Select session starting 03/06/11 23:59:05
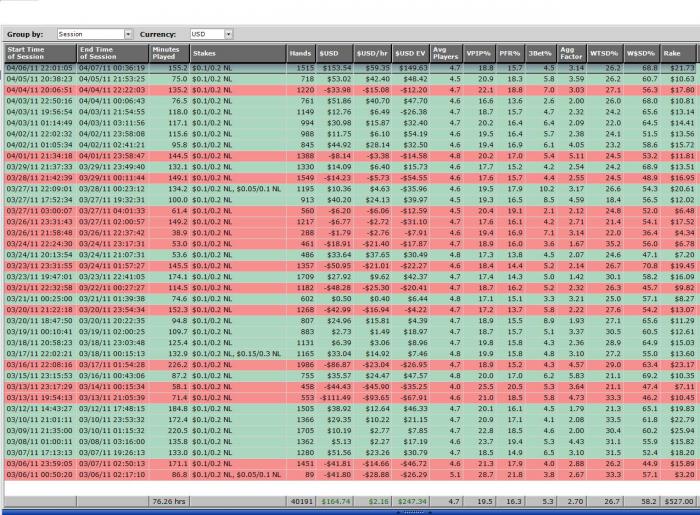This screenshot has width=700, height=515. [x=350, y=464]
